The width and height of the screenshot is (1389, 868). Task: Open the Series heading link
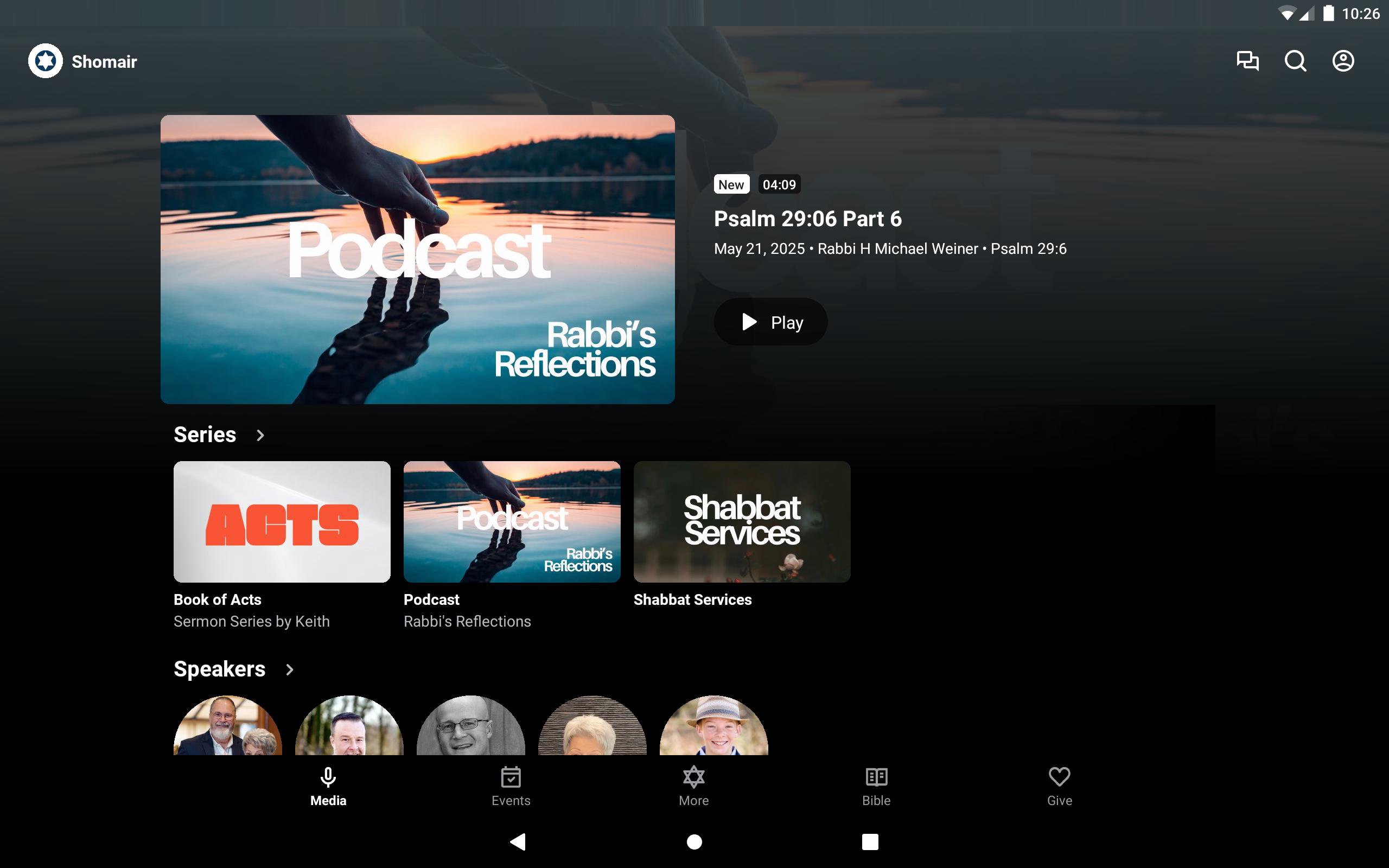(x=205, y=435)
